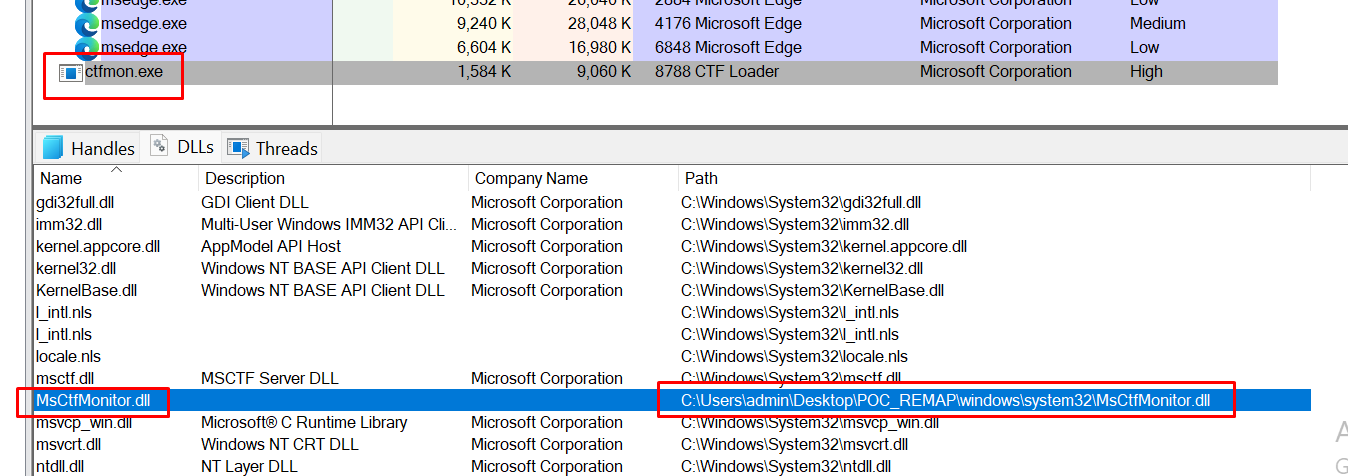Click the ctfmon.exe process icon
This screenshot has height=476, width=1348.
point(70,72)
